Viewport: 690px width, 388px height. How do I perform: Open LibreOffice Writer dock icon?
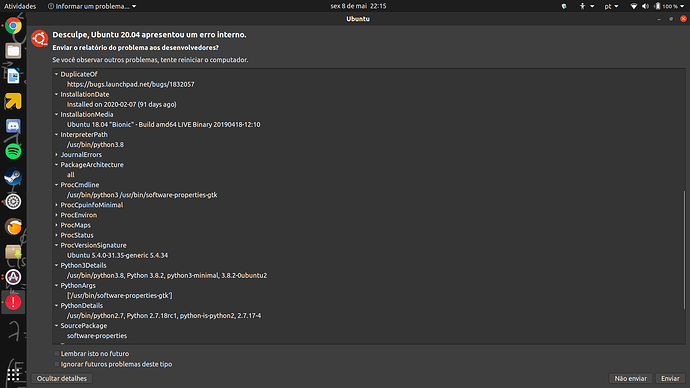click(x=13, y=76)
